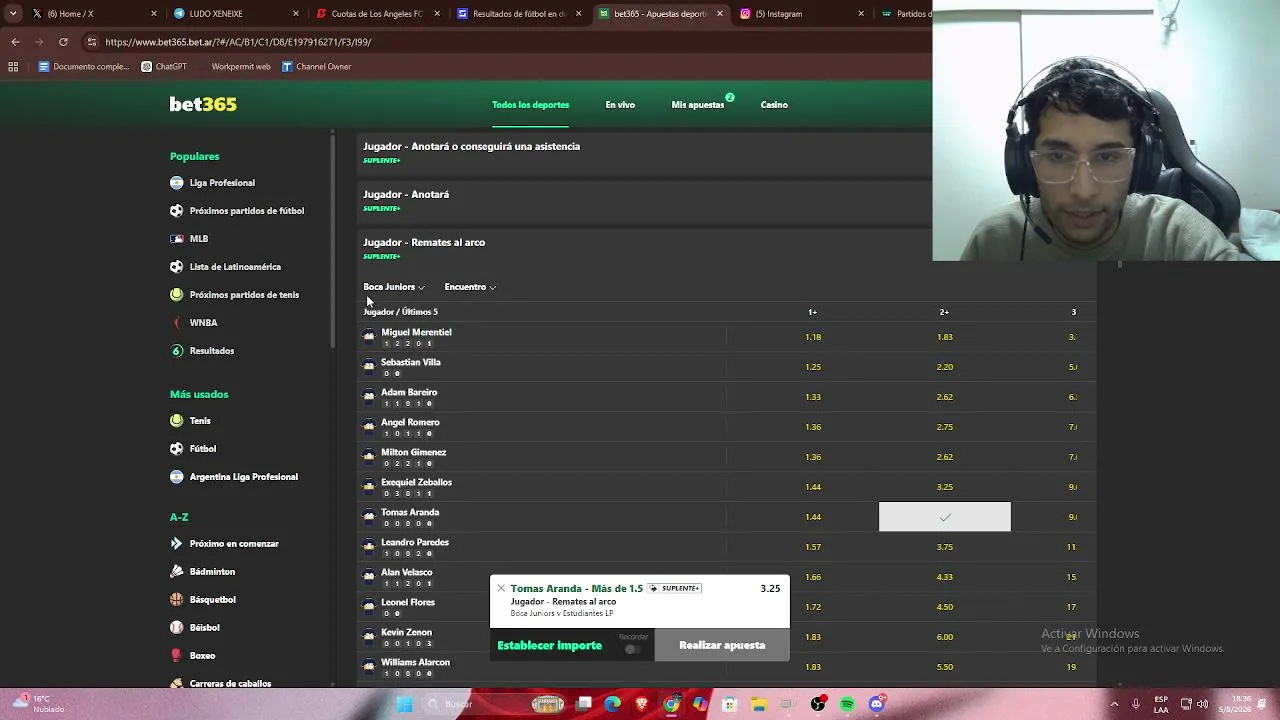Open the Liga Profesional sidebar icon
The height and width of the screenshot is (720, 1280).
pos(177,183)
